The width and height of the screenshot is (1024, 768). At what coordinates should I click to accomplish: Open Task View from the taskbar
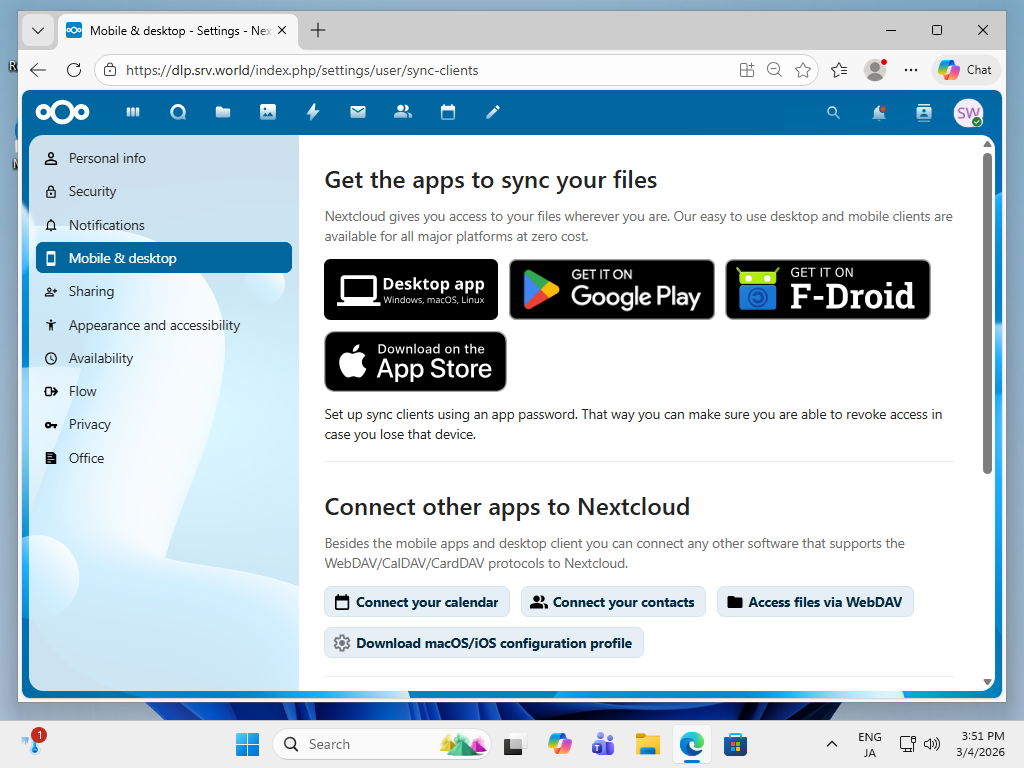tap(514, 744)
